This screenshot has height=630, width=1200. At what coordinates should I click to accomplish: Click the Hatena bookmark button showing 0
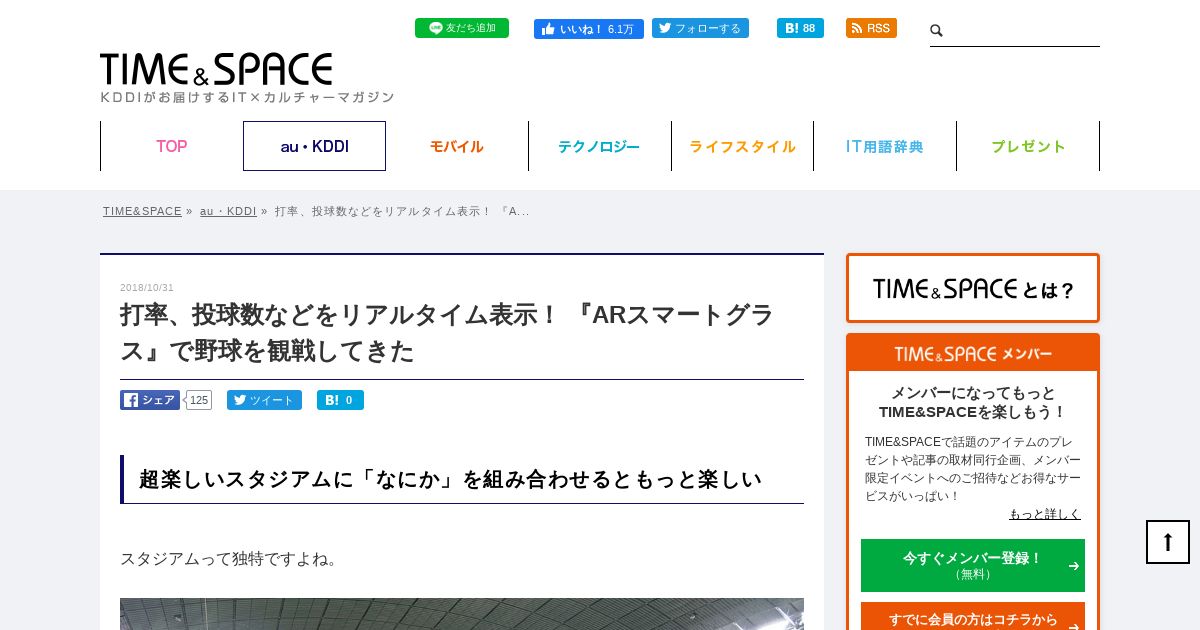[340, 400]
